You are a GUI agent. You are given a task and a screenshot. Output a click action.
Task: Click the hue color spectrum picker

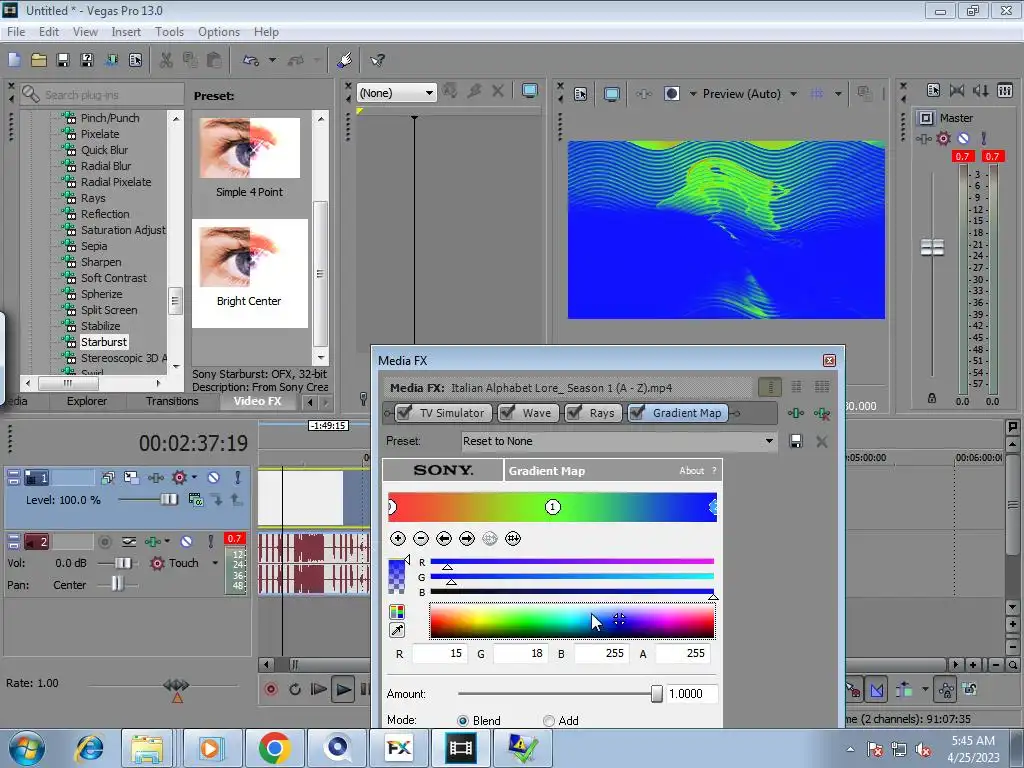pyautogui.click(x=572, y=620)
